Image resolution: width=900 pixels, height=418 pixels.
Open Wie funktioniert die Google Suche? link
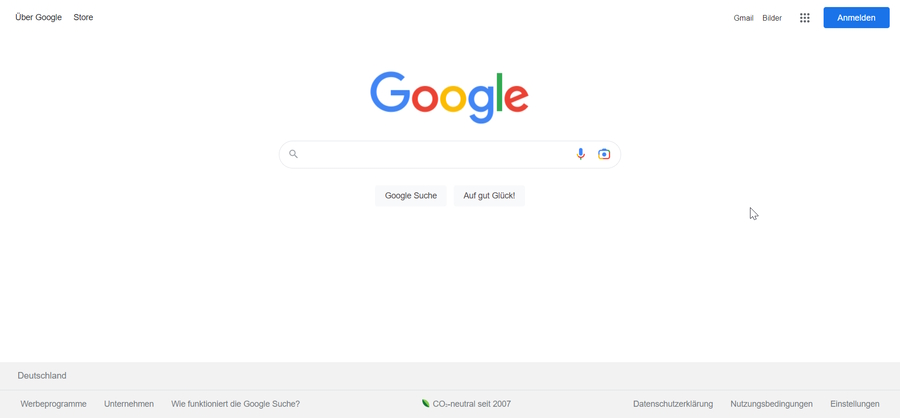coord(235,404)
